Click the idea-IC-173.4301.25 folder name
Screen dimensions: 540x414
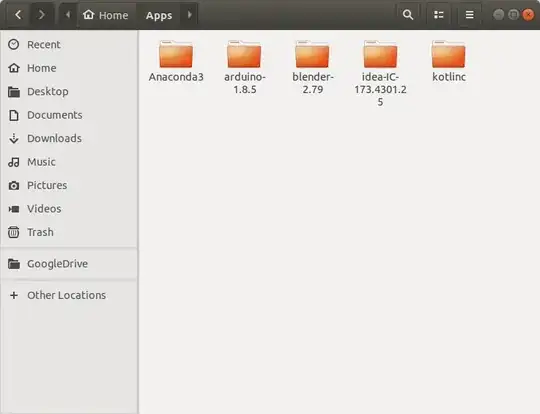pyautogui.click(x=381, y=89)
